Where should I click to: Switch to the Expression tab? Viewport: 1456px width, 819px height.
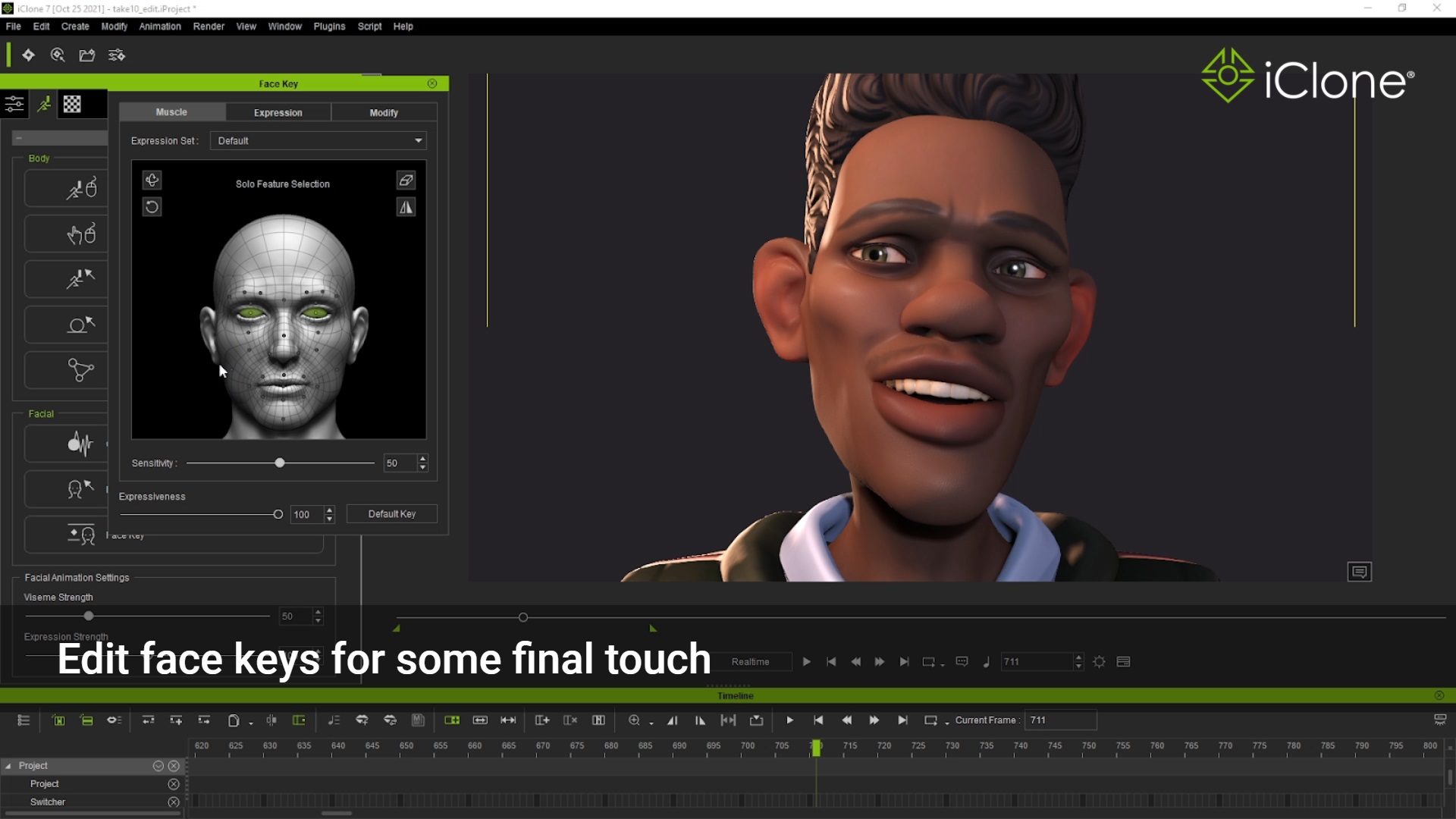[x=278, y=112]
